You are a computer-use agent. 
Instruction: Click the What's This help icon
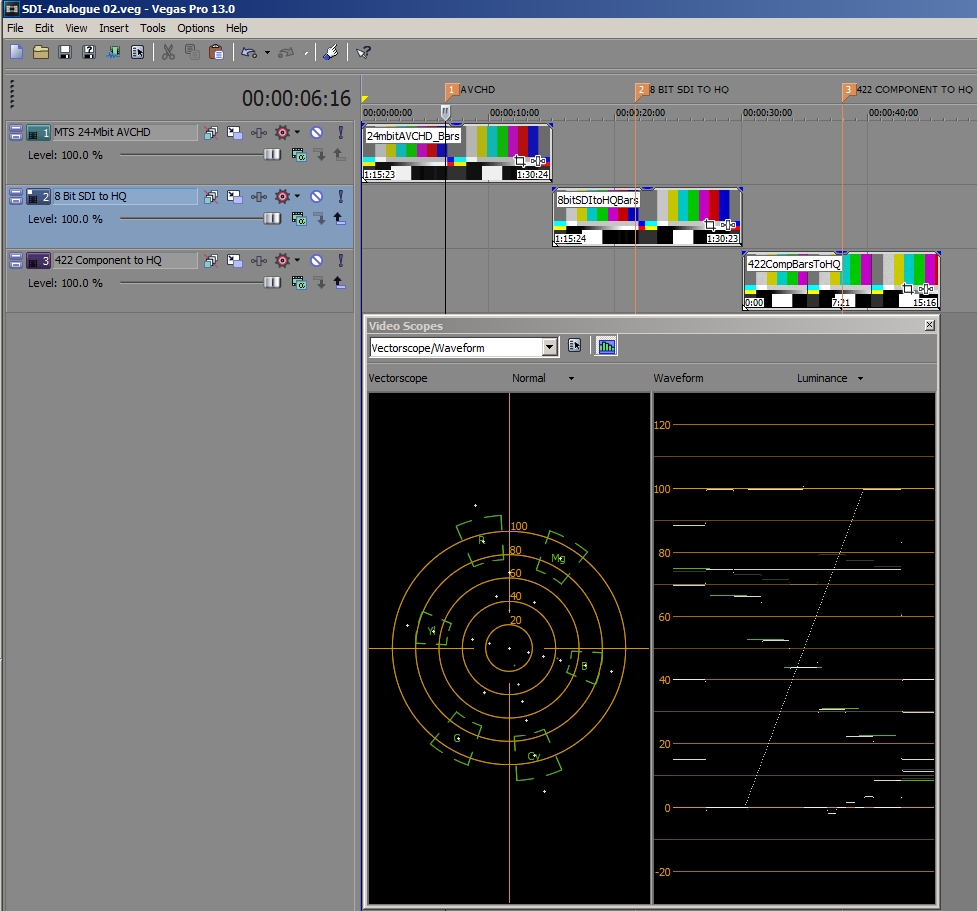363,52
